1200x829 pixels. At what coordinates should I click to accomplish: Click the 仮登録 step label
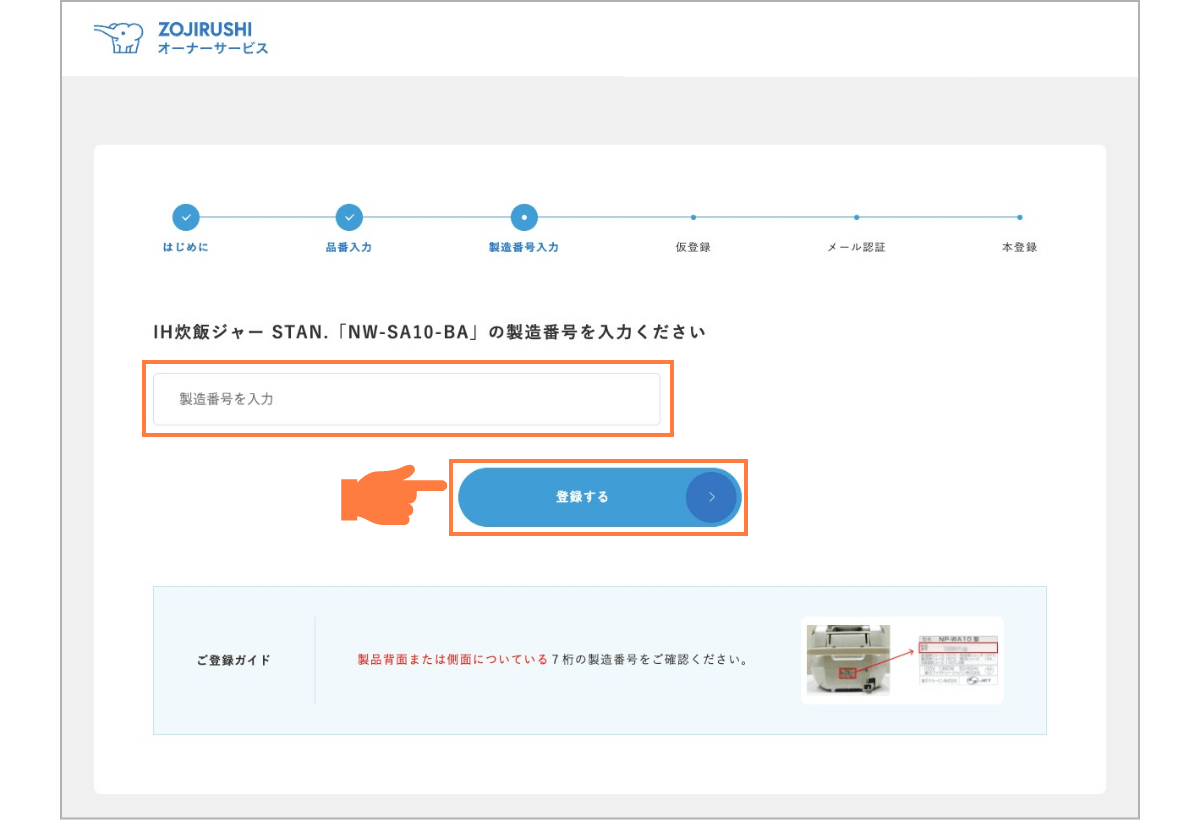pyautogui.click(x=693, y=247)
